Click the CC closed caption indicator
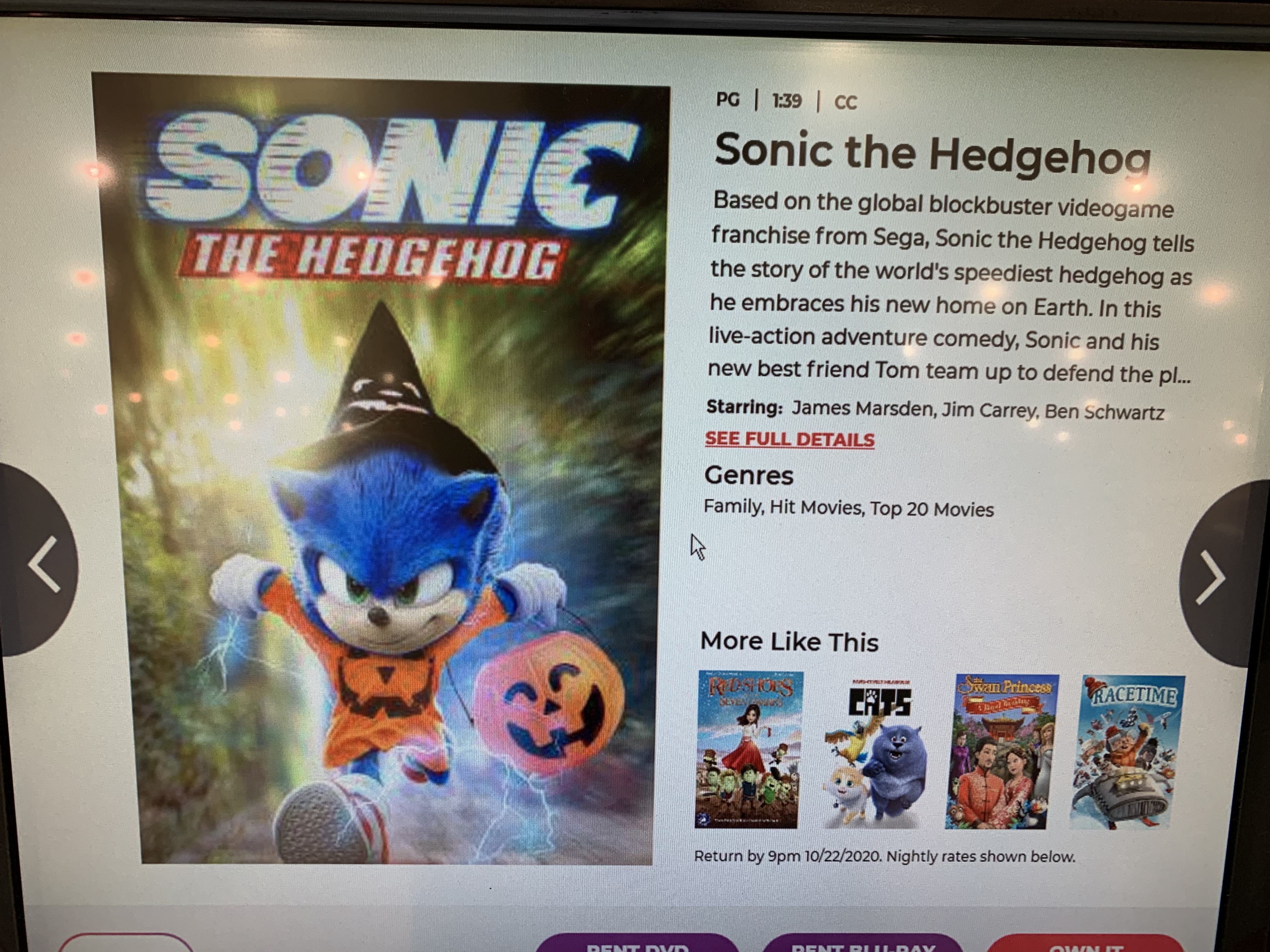 coord(845,102)
